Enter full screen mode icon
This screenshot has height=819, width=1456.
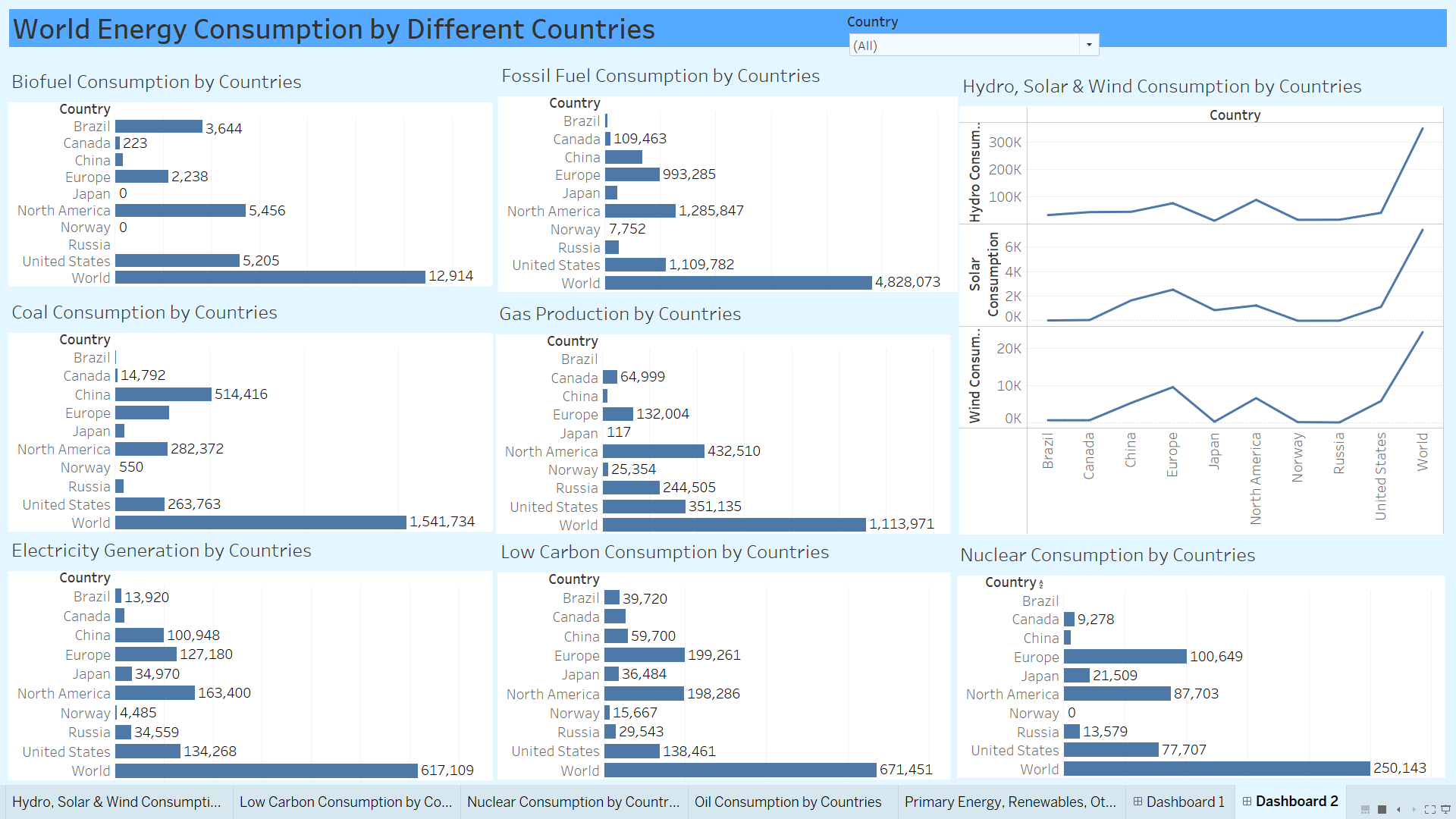(1430, 809)
